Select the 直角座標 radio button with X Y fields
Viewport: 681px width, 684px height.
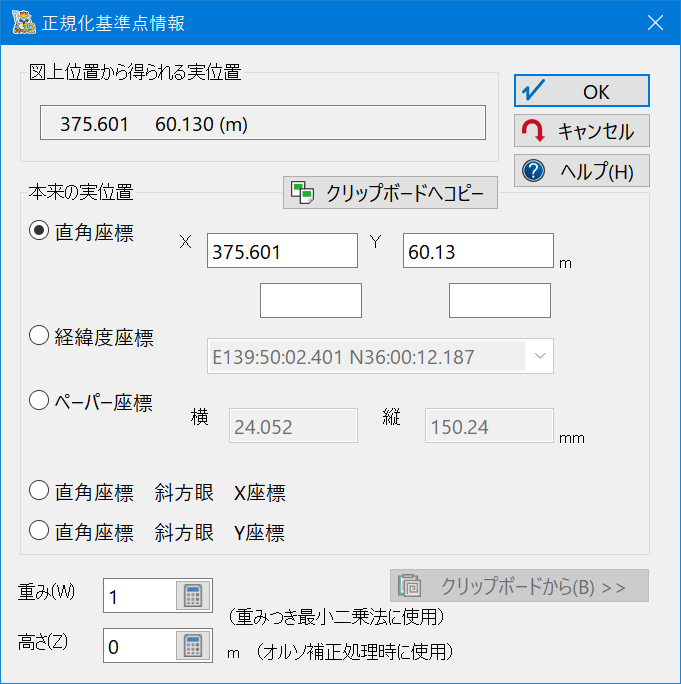coord(39,230)
